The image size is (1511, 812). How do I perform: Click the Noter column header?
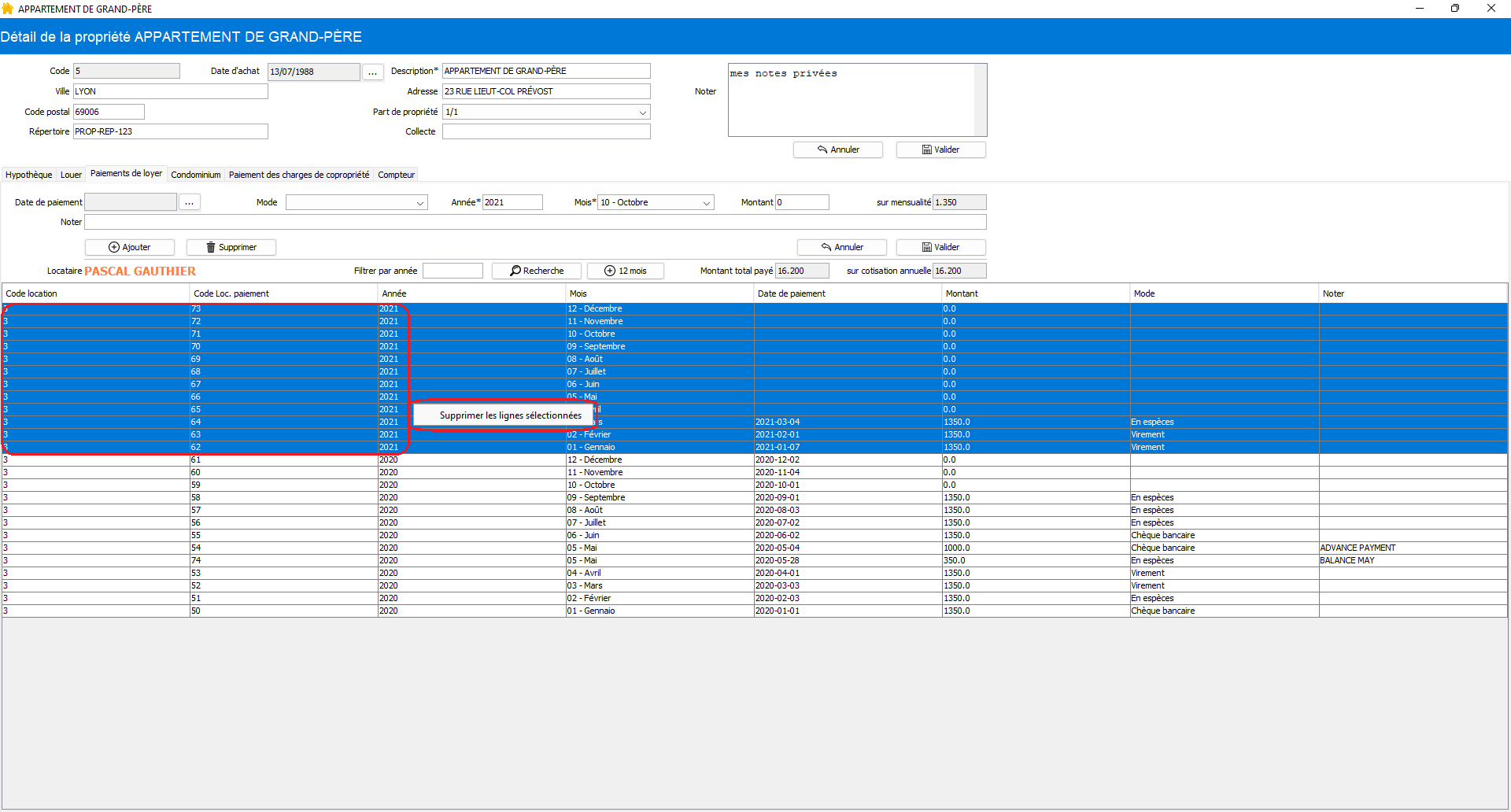[1413, 293]
